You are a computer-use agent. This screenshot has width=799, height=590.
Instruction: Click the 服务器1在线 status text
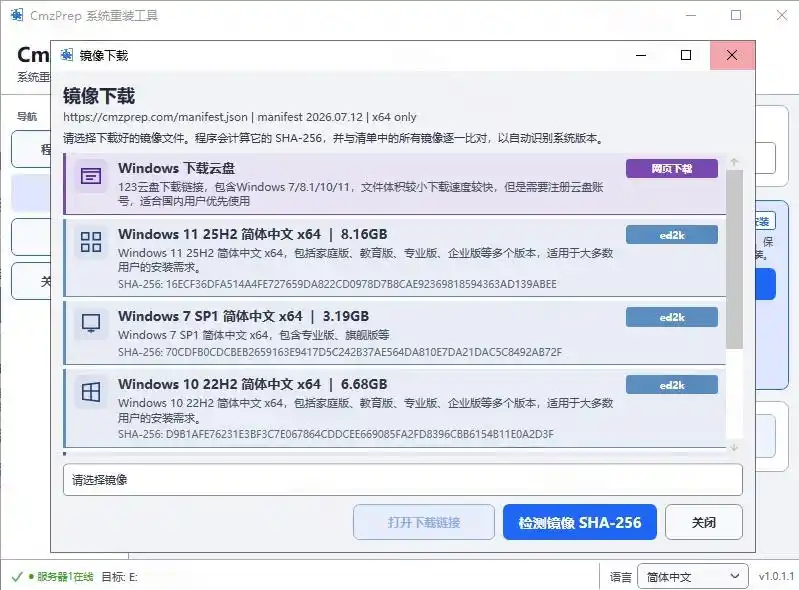[65, 577]
